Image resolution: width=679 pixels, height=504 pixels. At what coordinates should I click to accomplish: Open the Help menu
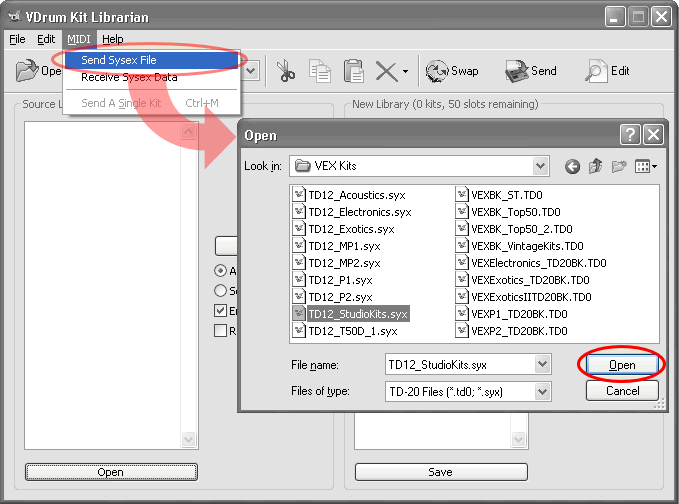coord(112,39)
